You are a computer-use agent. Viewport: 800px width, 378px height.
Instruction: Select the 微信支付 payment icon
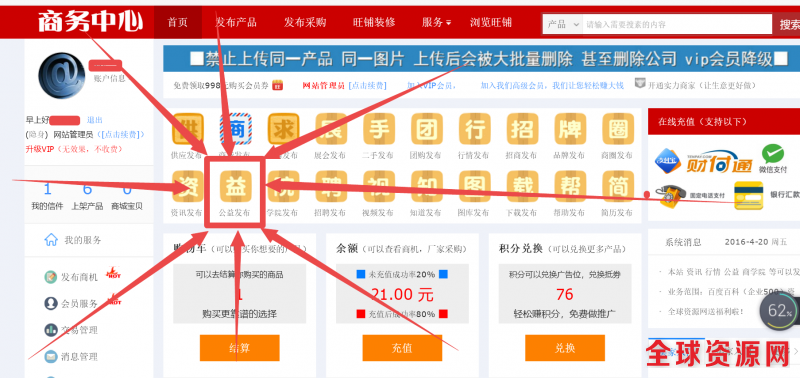tap(773, 158)
